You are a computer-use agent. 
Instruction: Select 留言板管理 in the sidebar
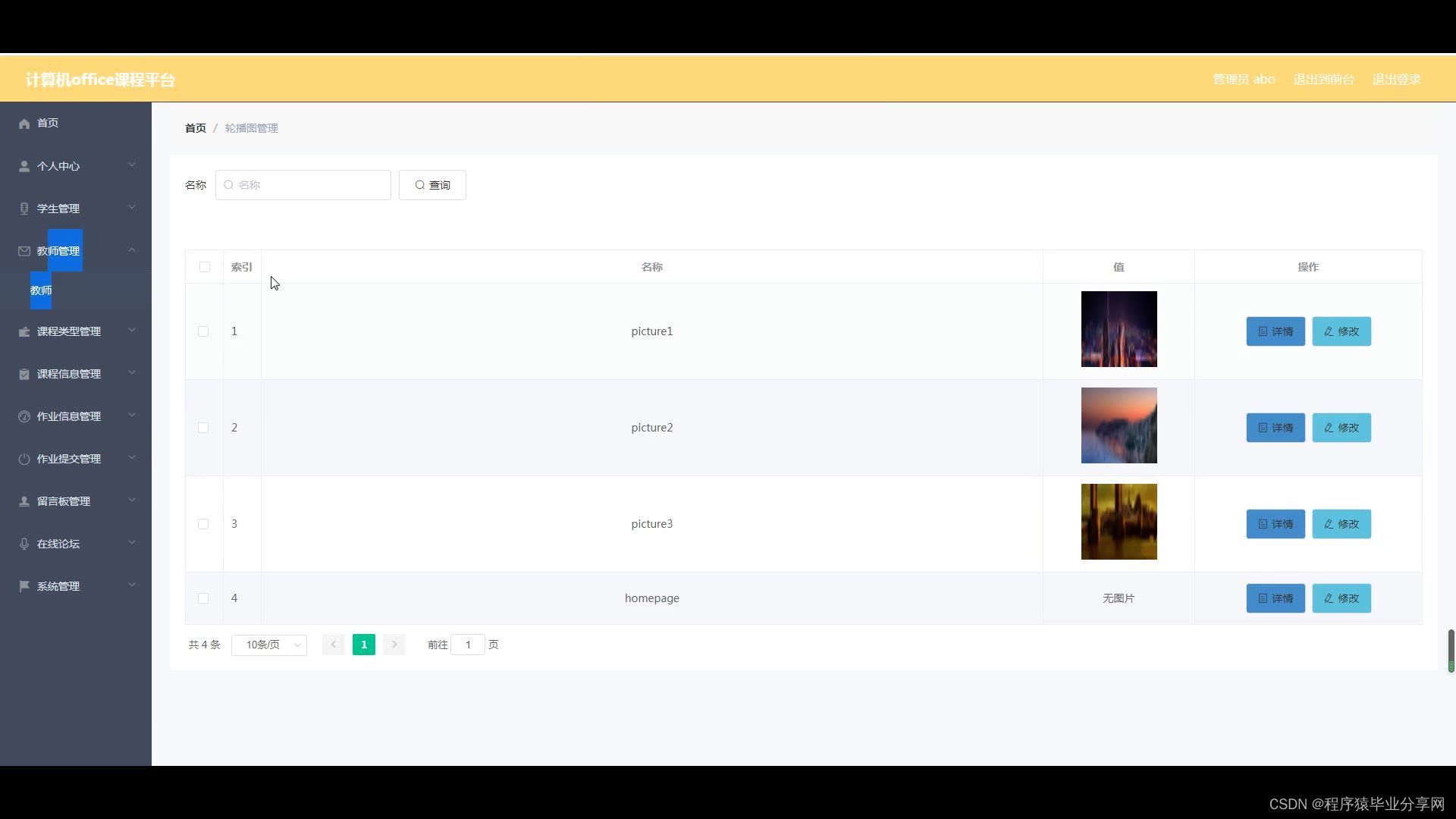64,501
